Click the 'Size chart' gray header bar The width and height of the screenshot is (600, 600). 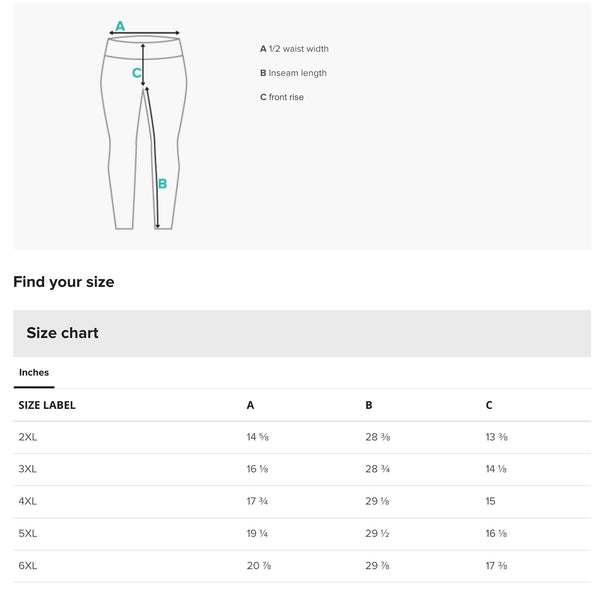pyautogui.click(x=301, y=333)
